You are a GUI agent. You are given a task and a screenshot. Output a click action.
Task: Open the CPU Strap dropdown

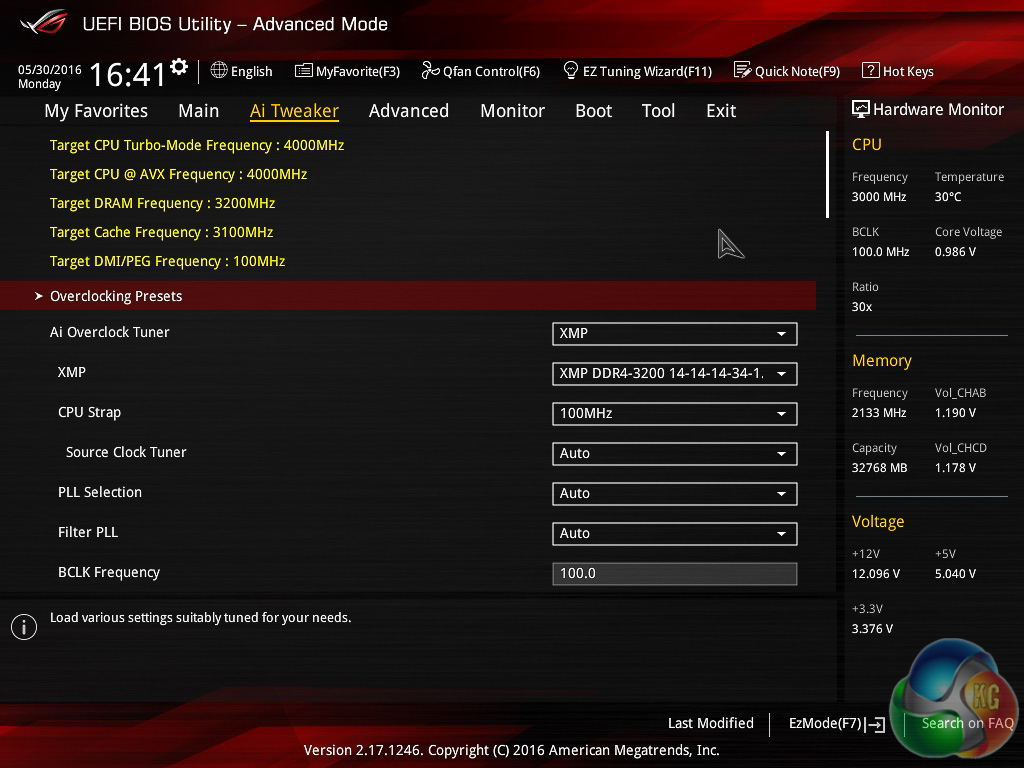[675, 413]
